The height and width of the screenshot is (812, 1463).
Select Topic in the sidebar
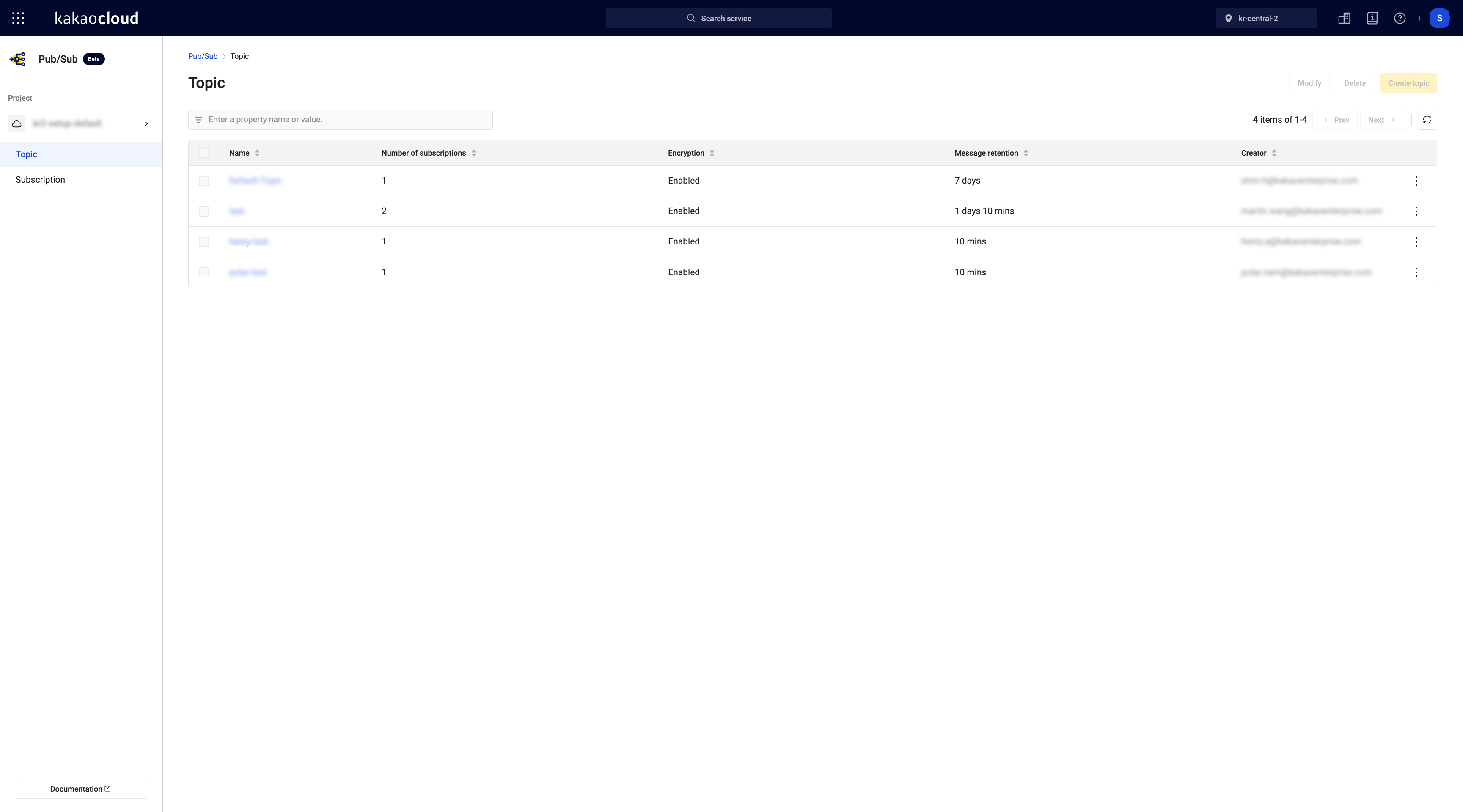(81, 154)
